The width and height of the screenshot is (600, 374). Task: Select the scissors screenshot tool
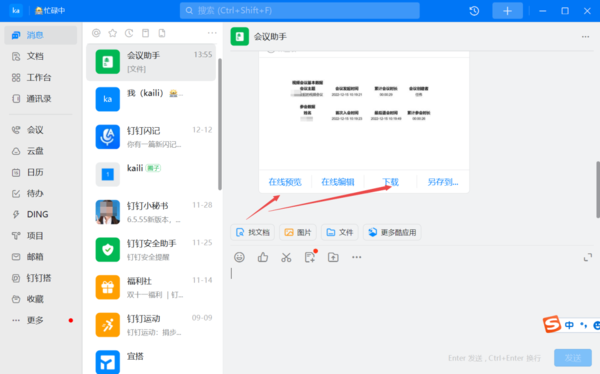click(286, 257)
